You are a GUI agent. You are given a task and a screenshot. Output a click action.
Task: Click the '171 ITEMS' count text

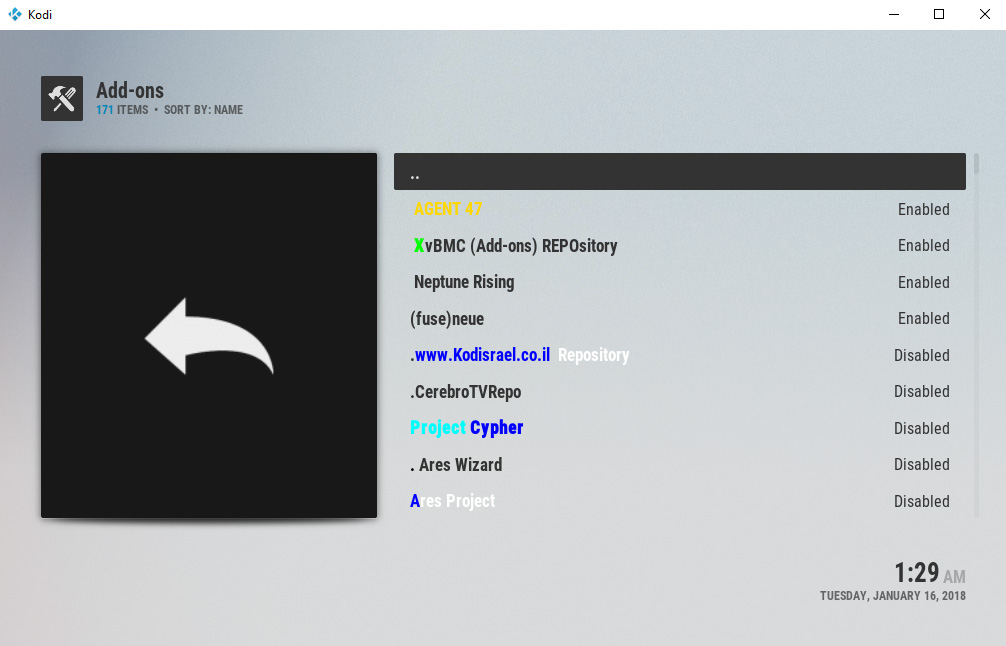(x=122, y=110)
